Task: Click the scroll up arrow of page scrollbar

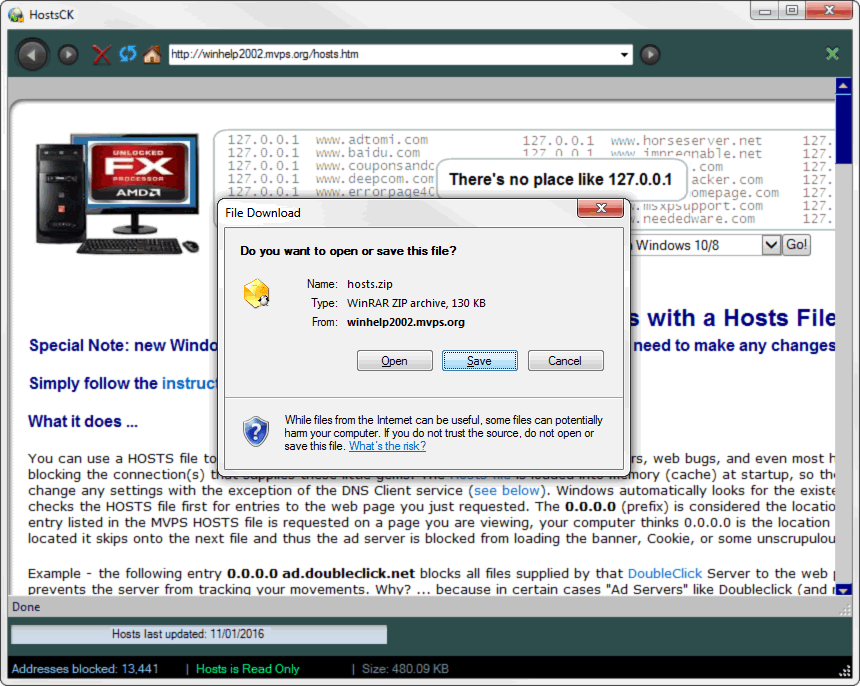Action: click(843, 86)
